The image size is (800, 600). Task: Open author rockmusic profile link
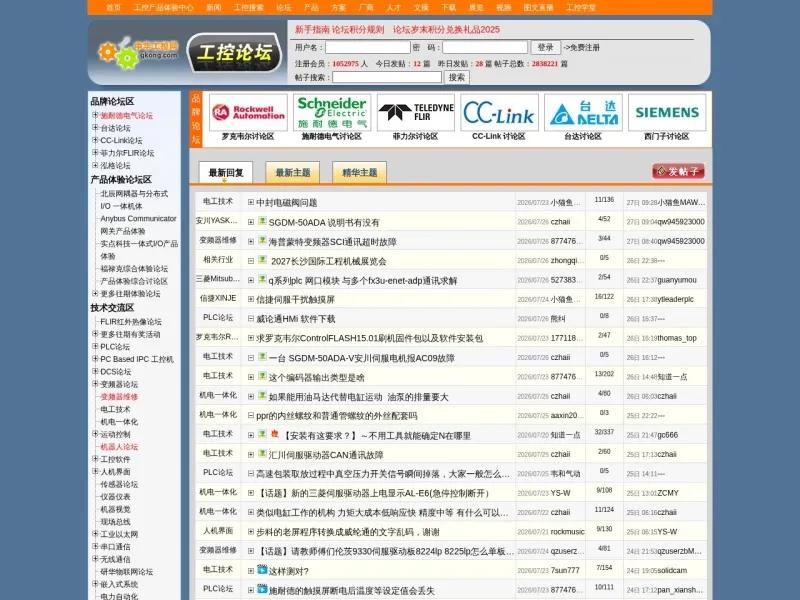coord(567,532)
